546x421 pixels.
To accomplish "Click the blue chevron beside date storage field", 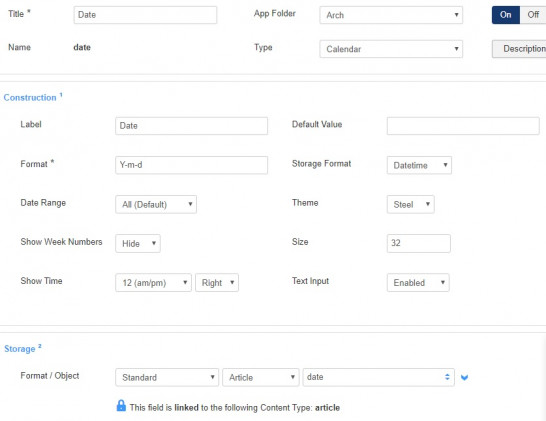I will pyautogui.click(x=464, y=377).
